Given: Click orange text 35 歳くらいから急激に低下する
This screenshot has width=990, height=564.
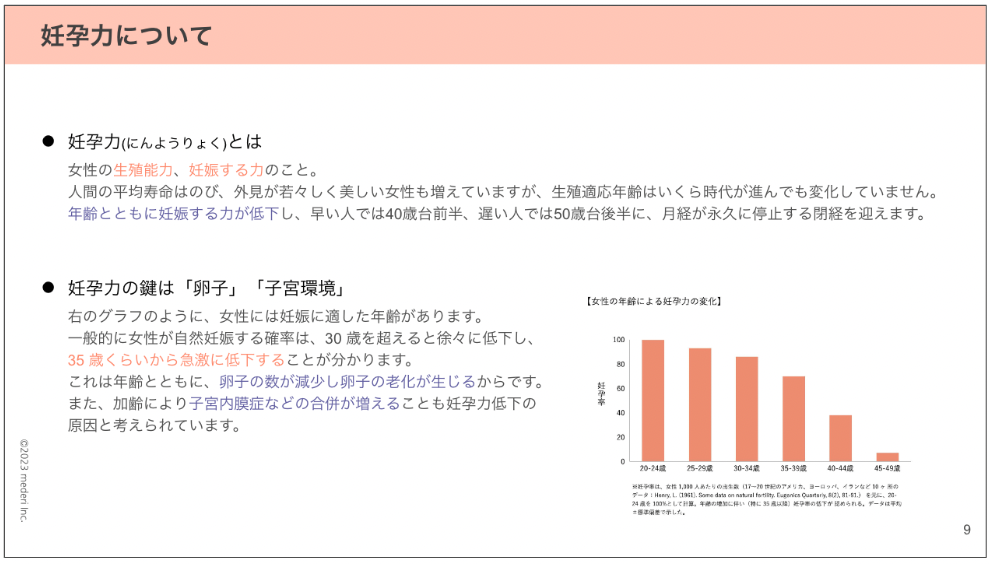Looking at the screenshot, I should point(176,359).
